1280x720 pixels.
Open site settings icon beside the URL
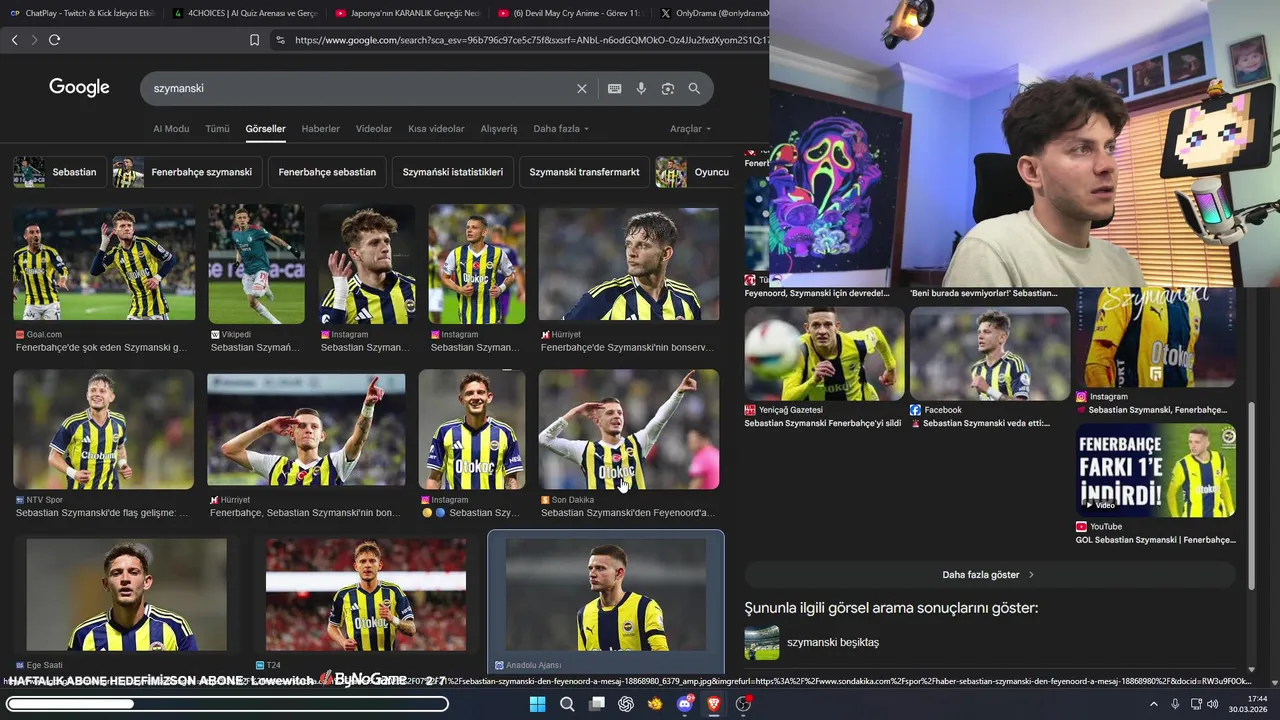[280, 40]
